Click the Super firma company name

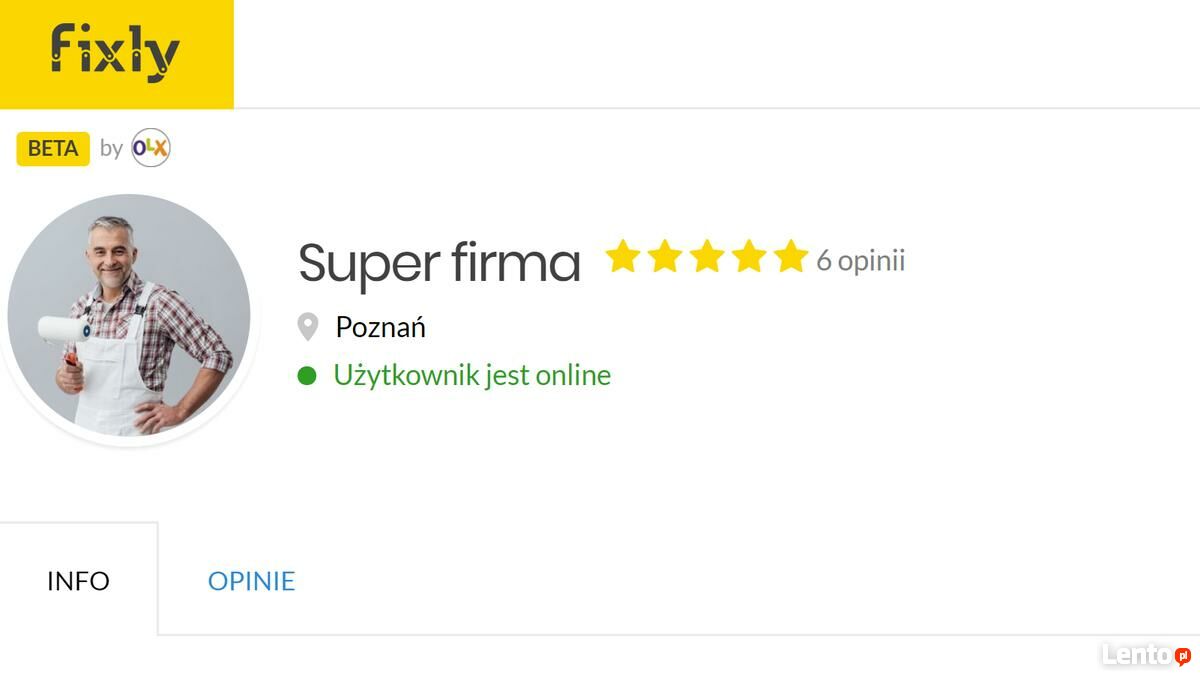coord(439,262)
